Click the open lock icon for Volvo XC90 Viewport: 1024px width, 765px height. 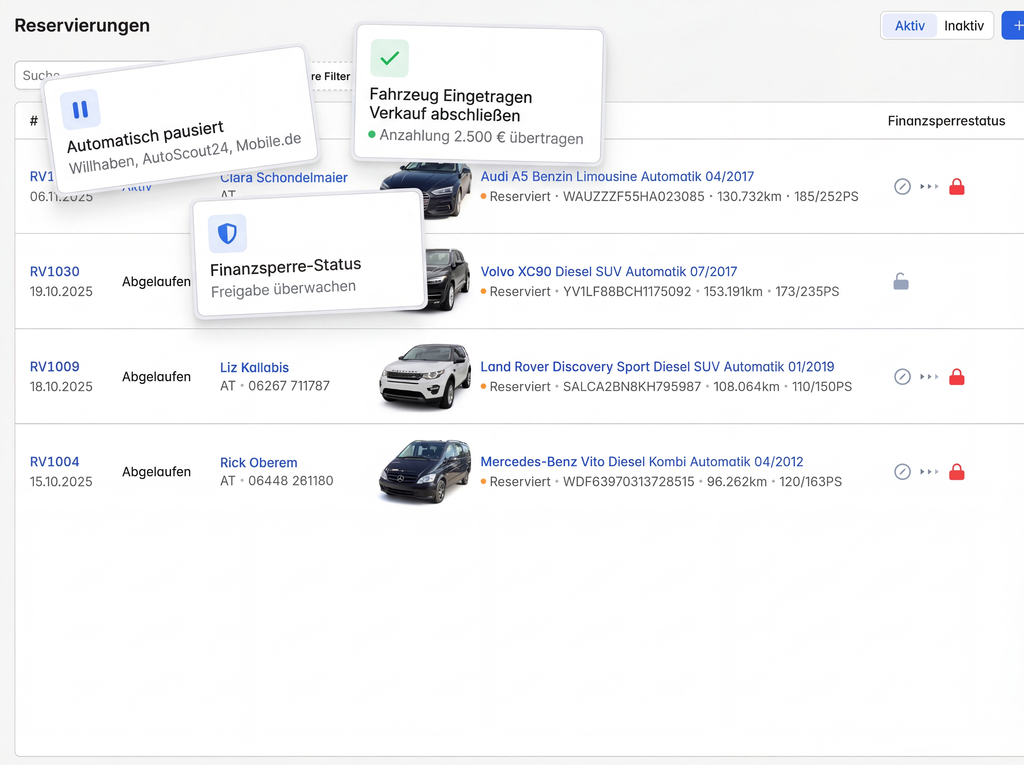click(x=901, y=282)
